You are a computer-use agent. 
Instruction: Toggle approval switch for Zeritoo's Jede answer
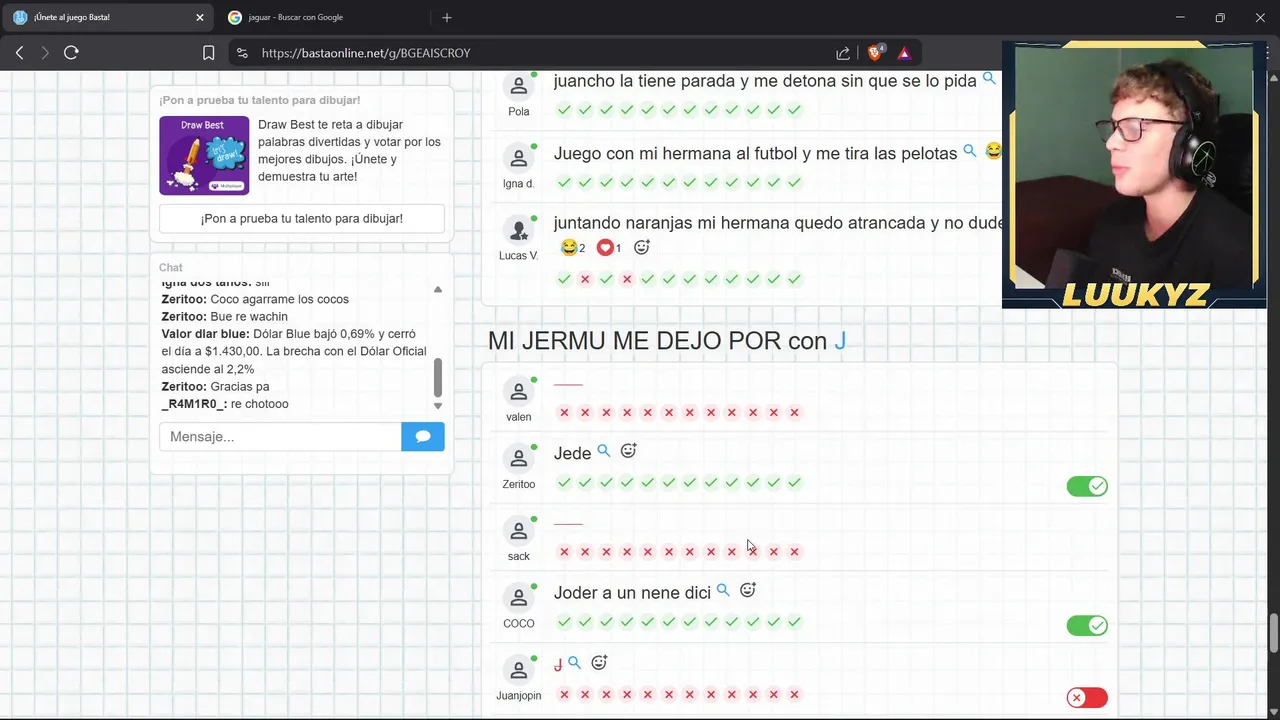click(x=1087, y=486)
